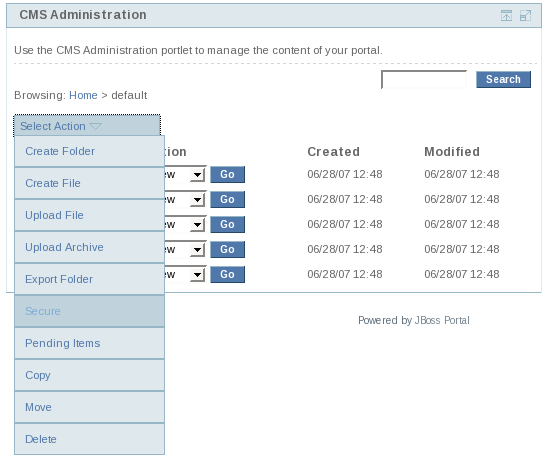Click the maximize portlet icon in header
Image resolution: width=553 pixels, height=462 pixels.
click(525, 16)
